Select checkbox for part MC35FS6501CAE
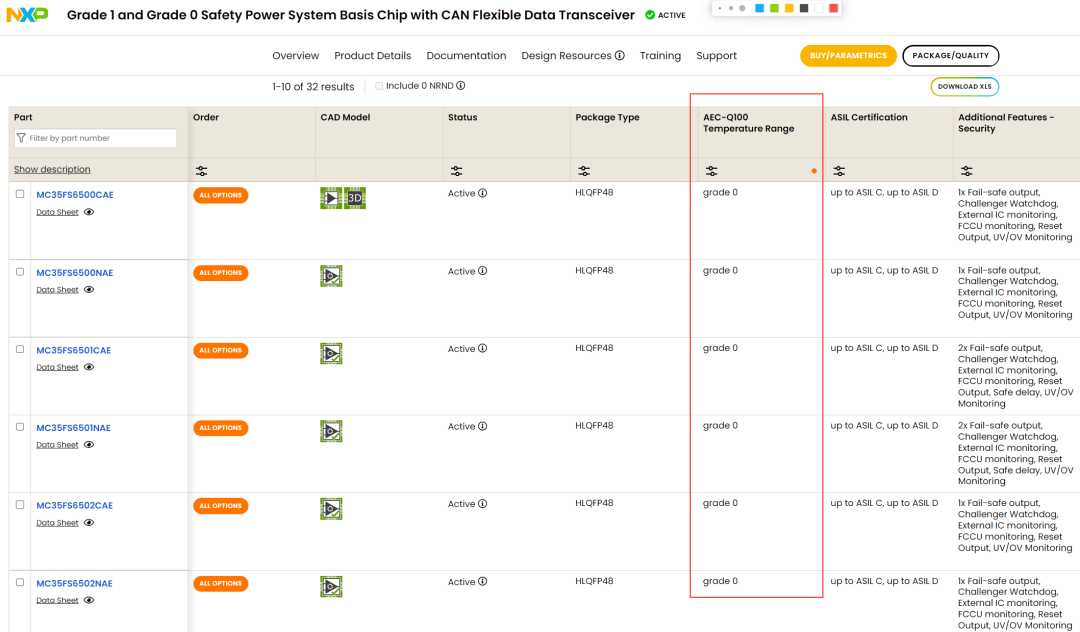This screenshot has width=1080, height=632. [20, 349]
